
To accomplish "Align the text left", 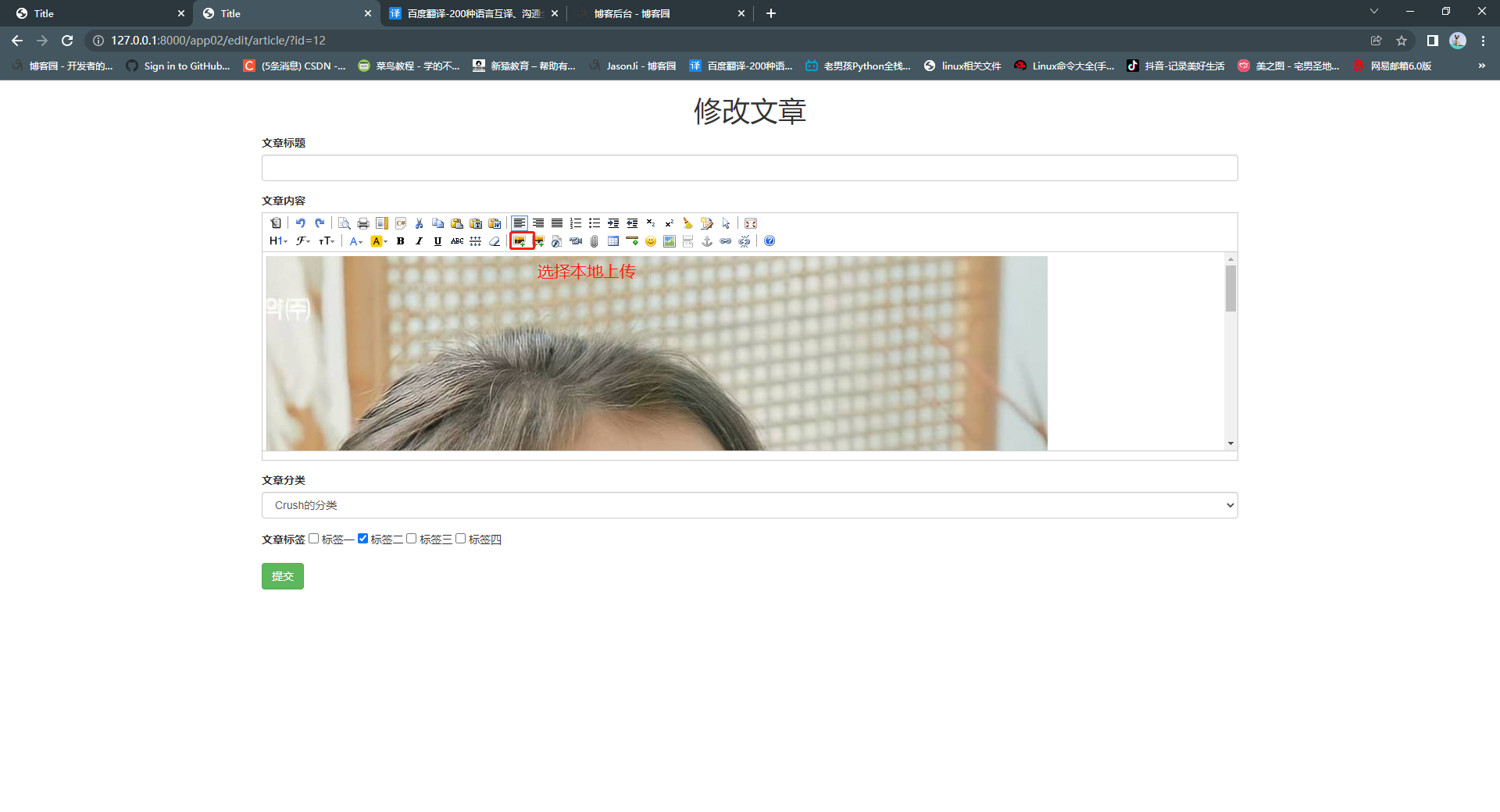I will click(519, 223).
